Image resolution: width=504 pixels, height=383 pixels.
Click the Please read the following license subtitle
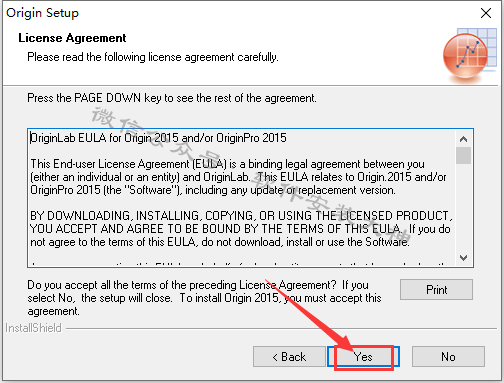coord(153,57)
